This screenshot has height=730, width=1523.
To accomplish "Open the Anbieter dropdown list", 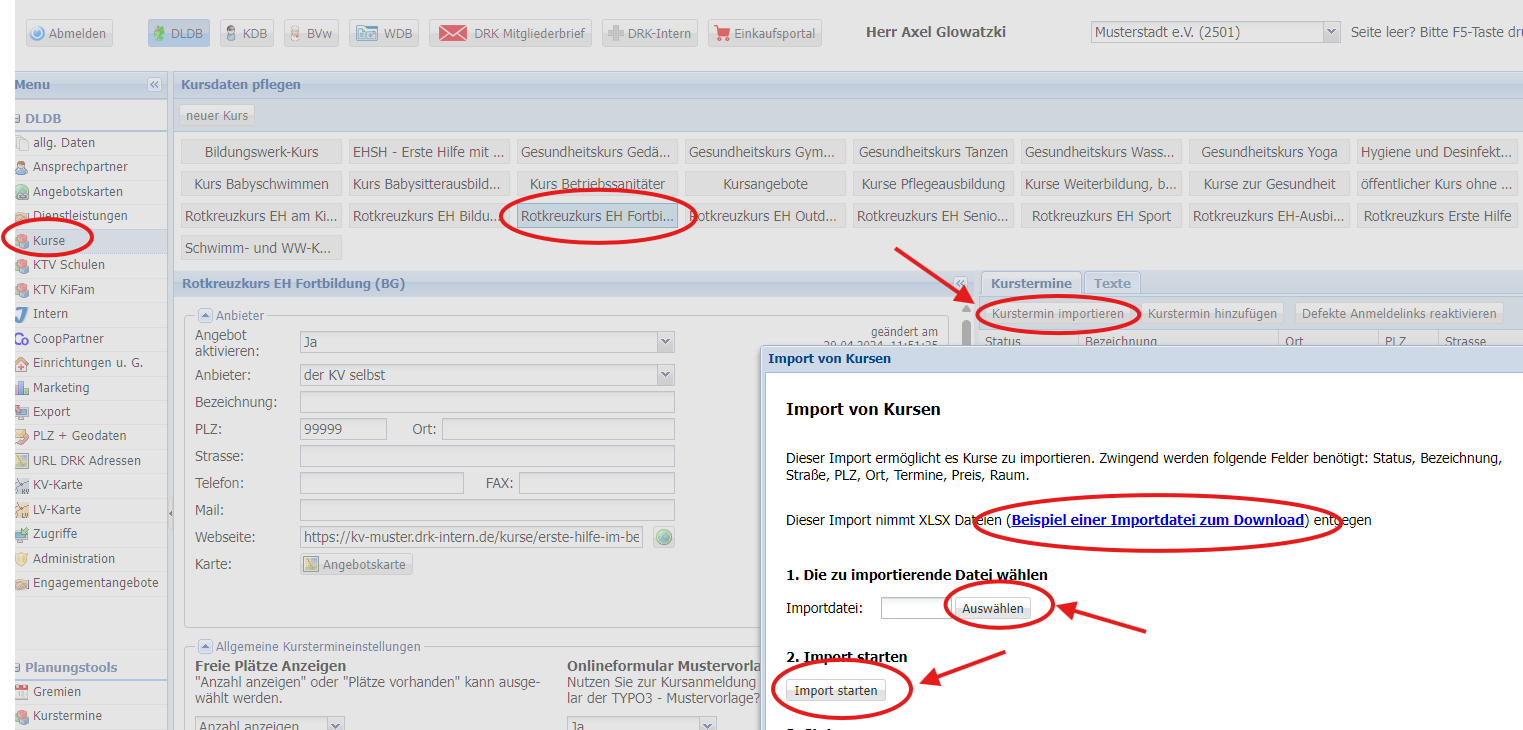I will [x=665, y=375].
